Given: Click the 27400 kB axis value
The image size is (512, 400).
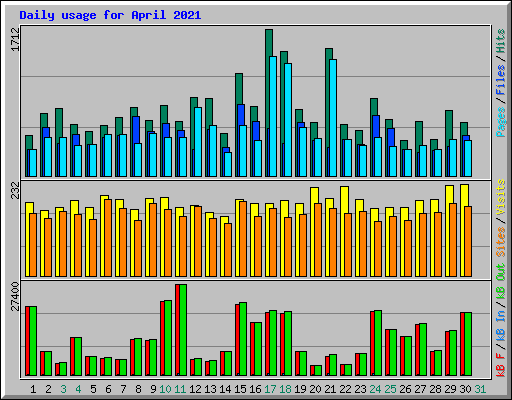Looking at the screenshot, I should pos(15,296).
